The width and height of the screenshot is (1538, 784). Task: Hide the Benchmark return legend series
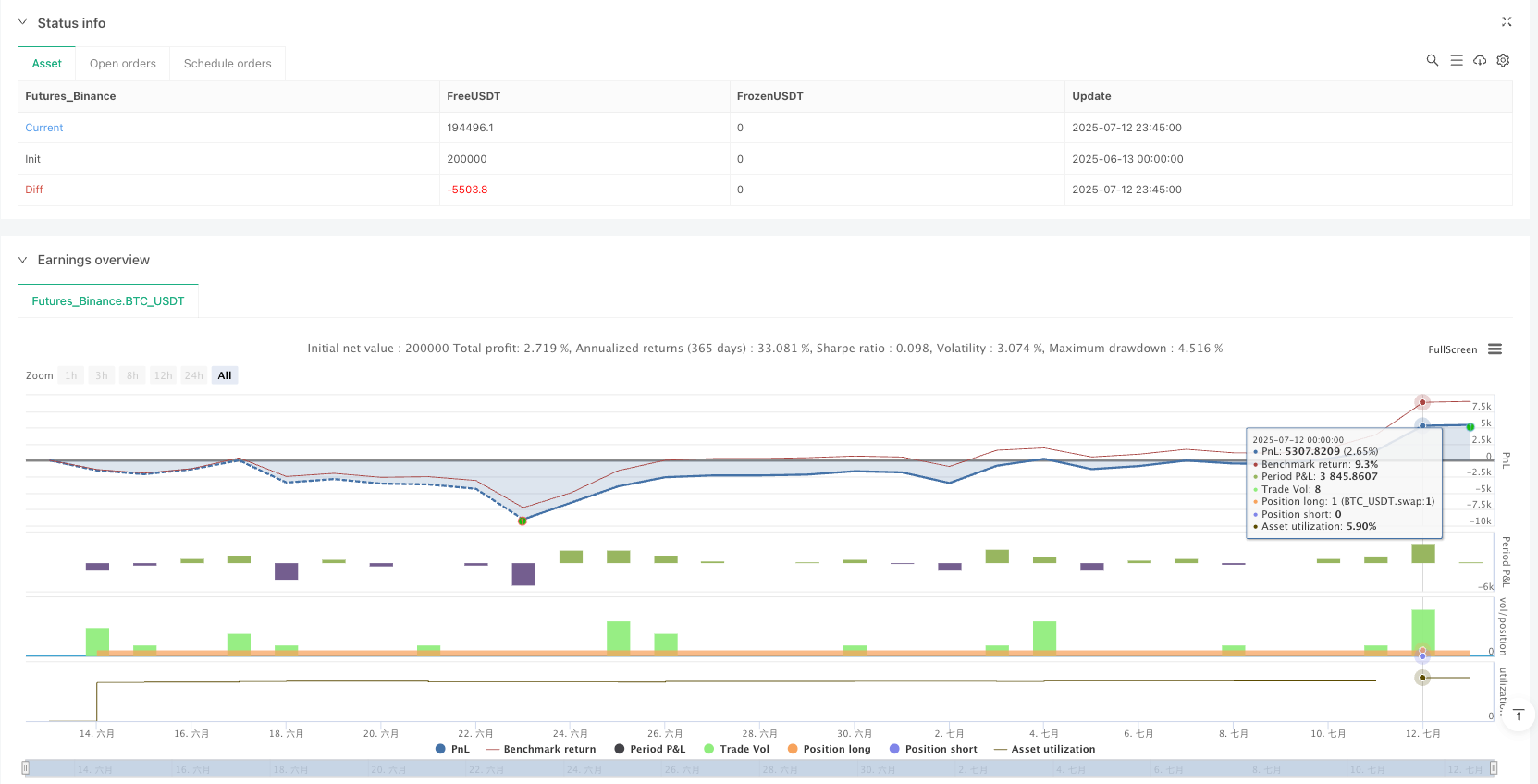[x=540, y=749]
